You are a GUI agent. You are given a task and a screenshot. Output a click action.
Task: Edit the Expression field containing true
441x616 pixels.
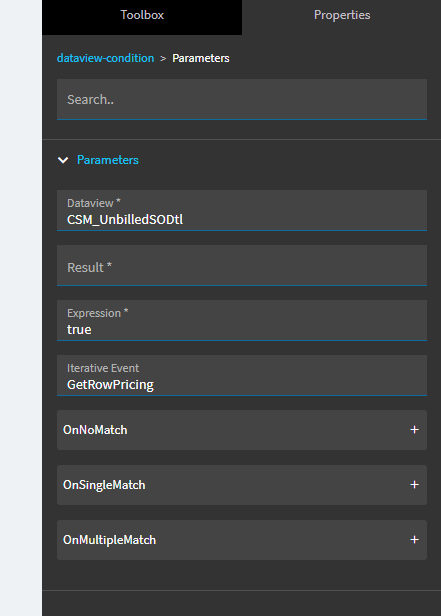tap(242, 321)
